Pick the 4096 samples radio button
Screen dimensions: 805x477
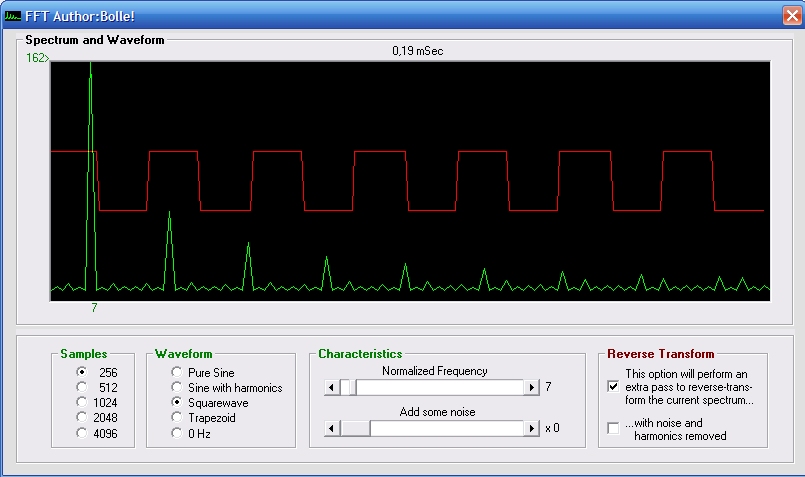[82, 433]
